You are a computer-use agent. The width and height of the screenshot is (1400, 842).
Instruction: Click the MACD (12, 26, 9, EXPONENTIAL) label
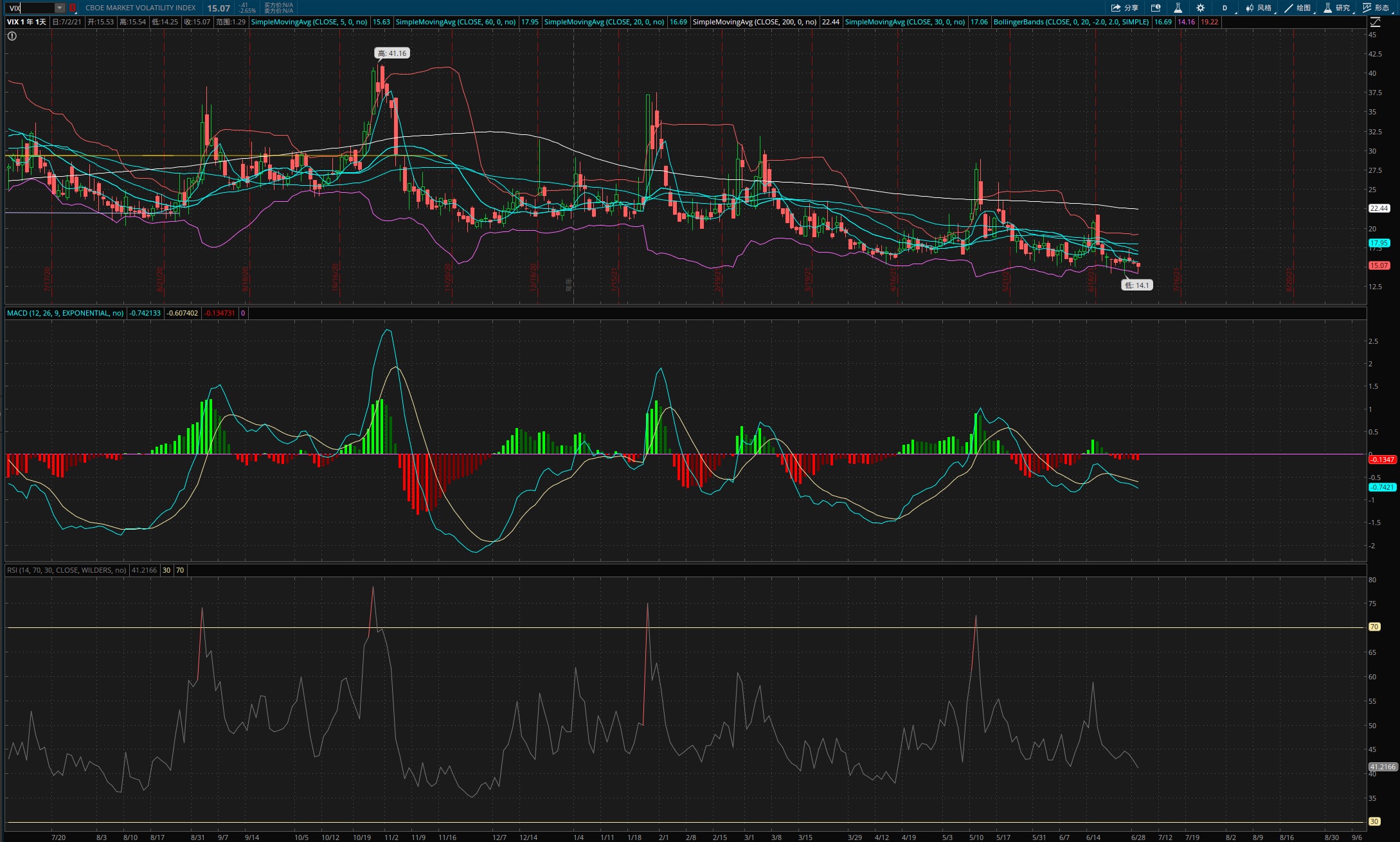point(66,313)
